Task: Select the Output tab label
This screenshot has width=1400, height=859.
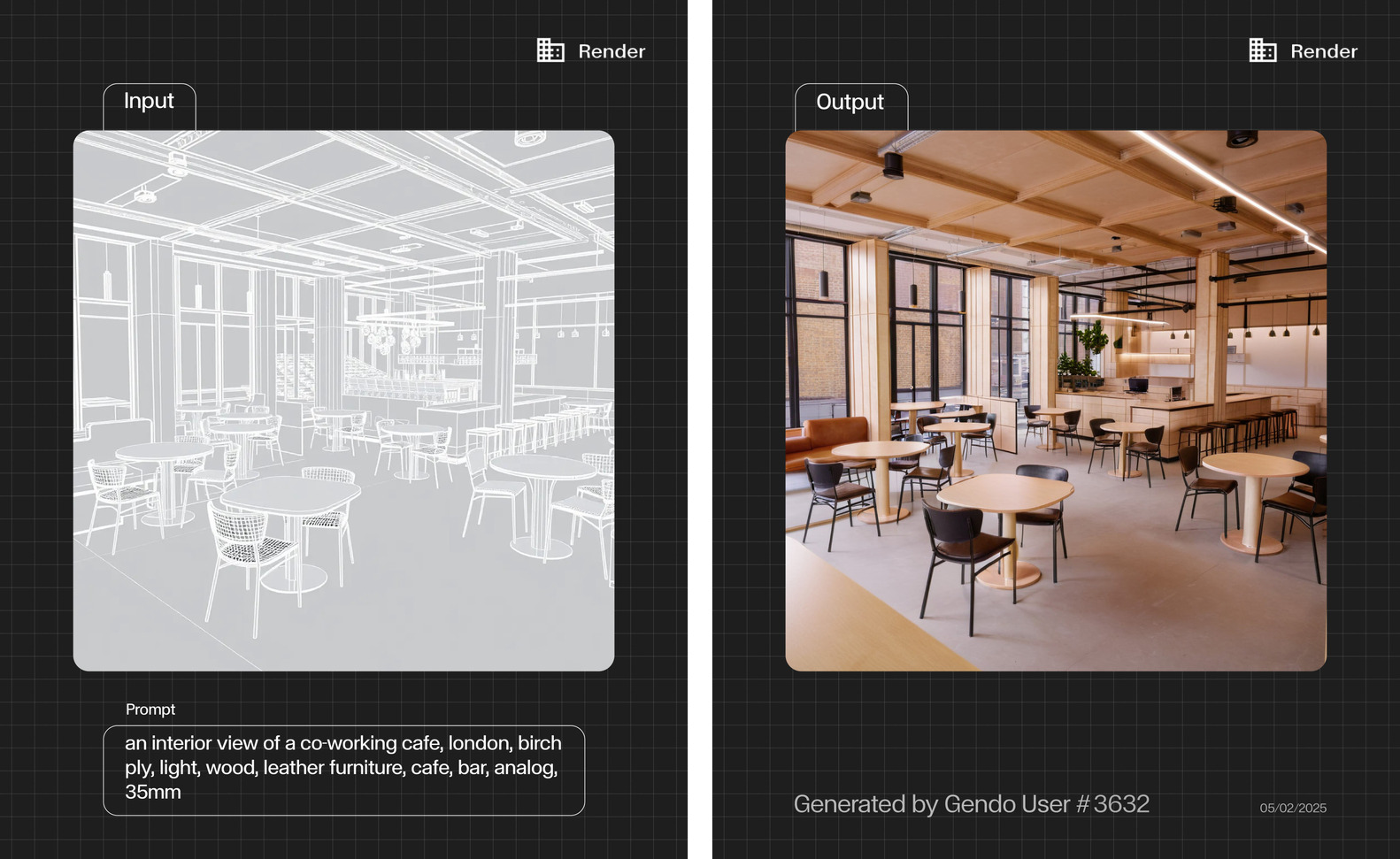Action: [850, 102]
